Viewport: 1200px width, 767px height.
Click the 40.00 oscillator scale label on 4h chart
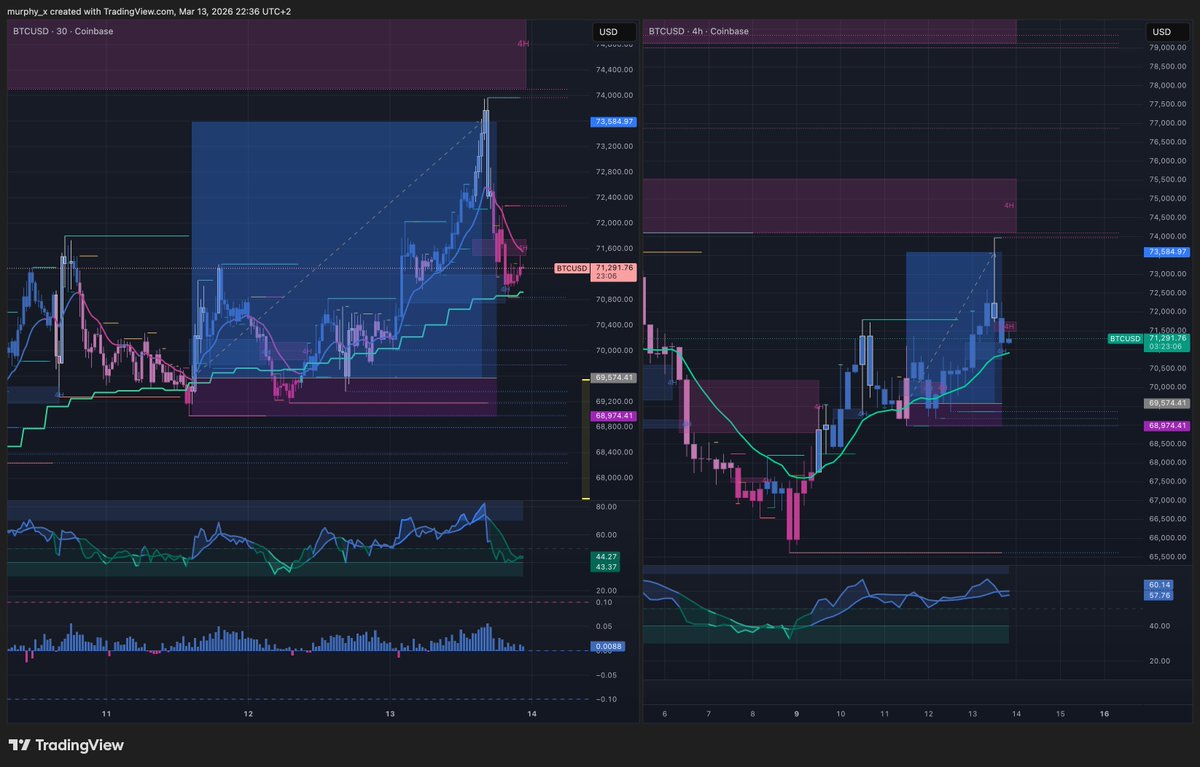point(1158,626)
